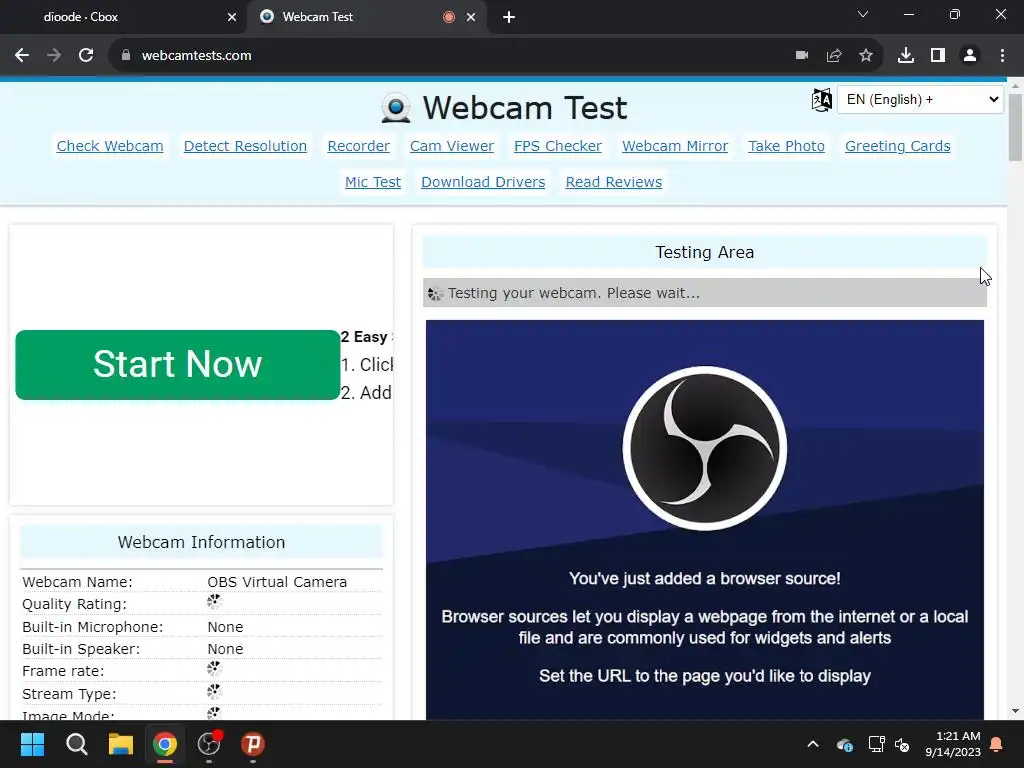Open the red P app in taskbar
Screen dimensions: 1024x768
point(253,744)
